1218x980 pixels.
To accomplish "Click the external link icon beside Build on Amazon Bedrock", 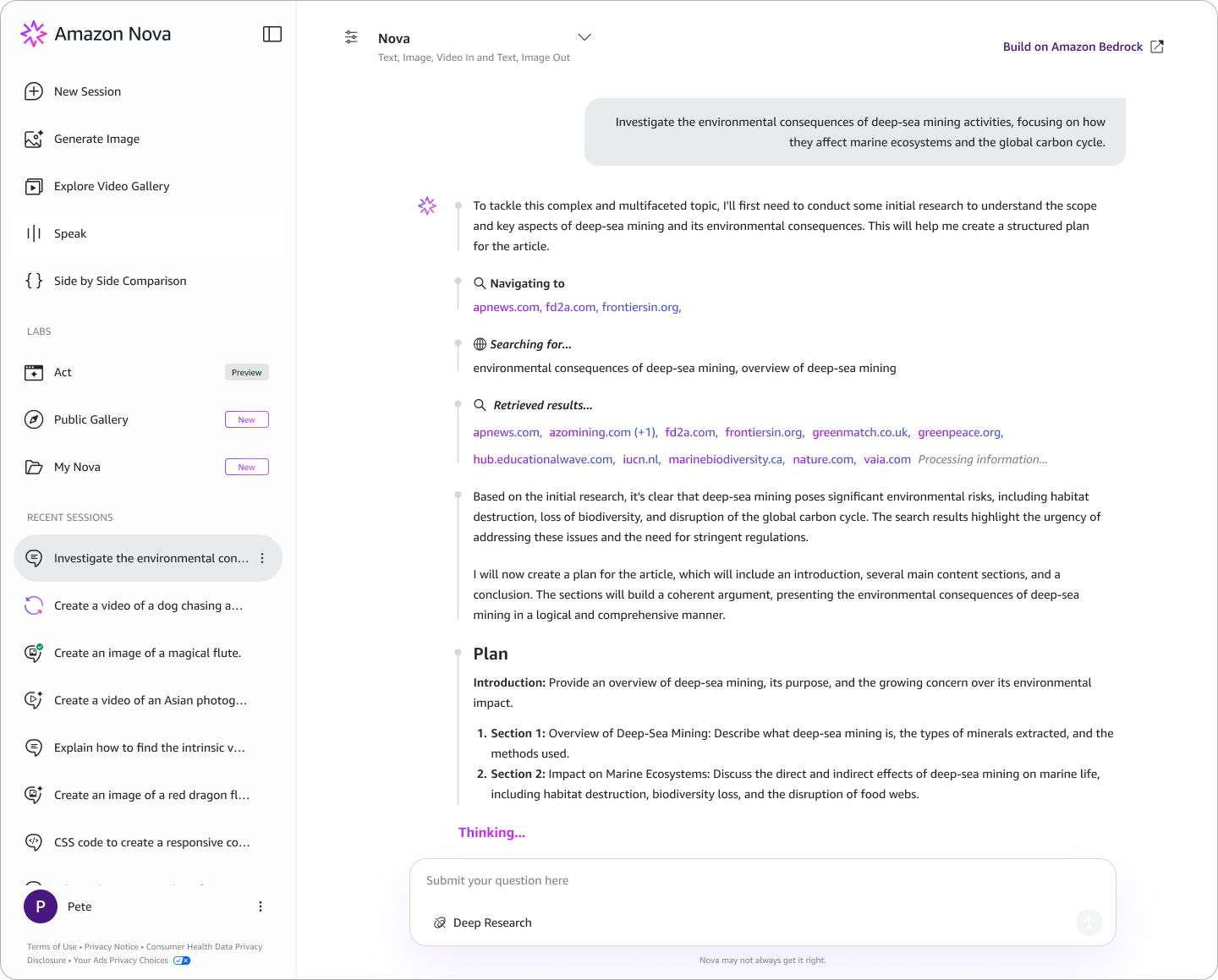I will pos(1157,47).
